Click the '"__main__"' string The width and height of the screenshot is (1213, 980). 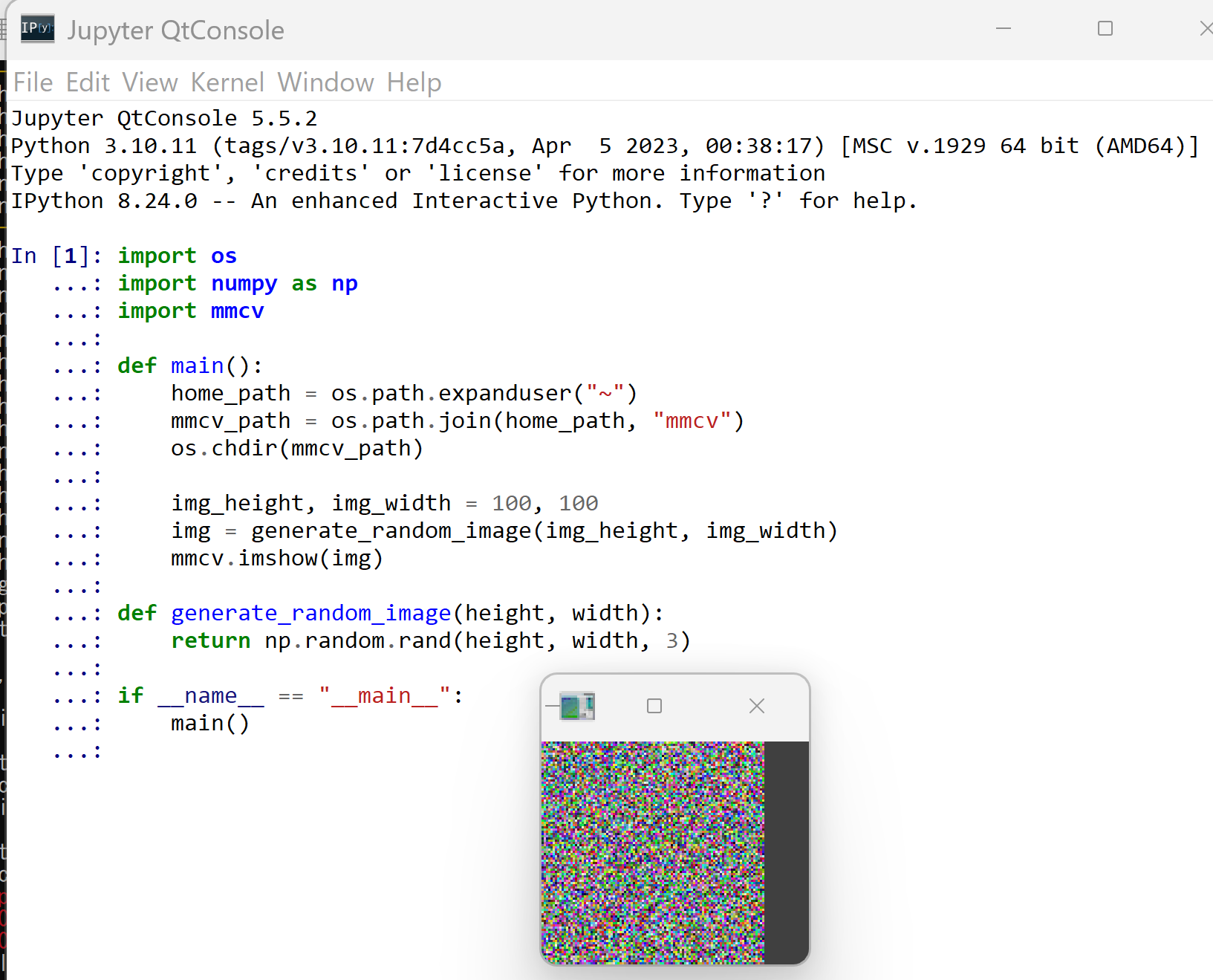coord(385,696)
